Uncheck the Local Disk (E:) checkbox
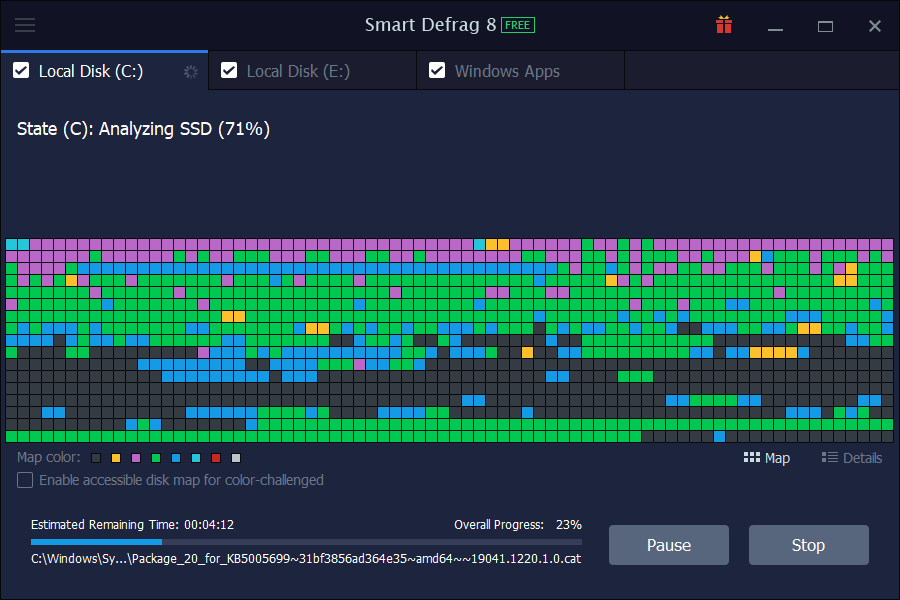Screen dimensions: 900x600 (x=229, y=71)
